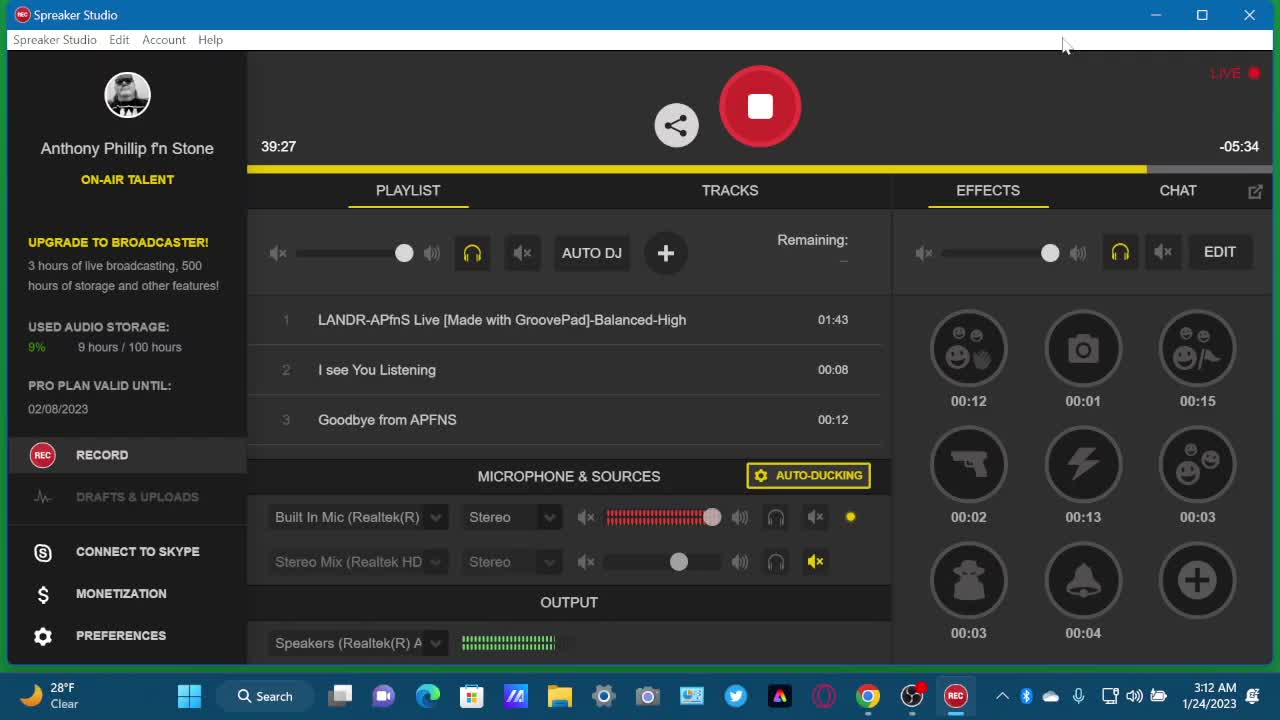Play the lightning bolt effect
The width and height of the screenshot is (1280, 720).
coord(1083,464)
